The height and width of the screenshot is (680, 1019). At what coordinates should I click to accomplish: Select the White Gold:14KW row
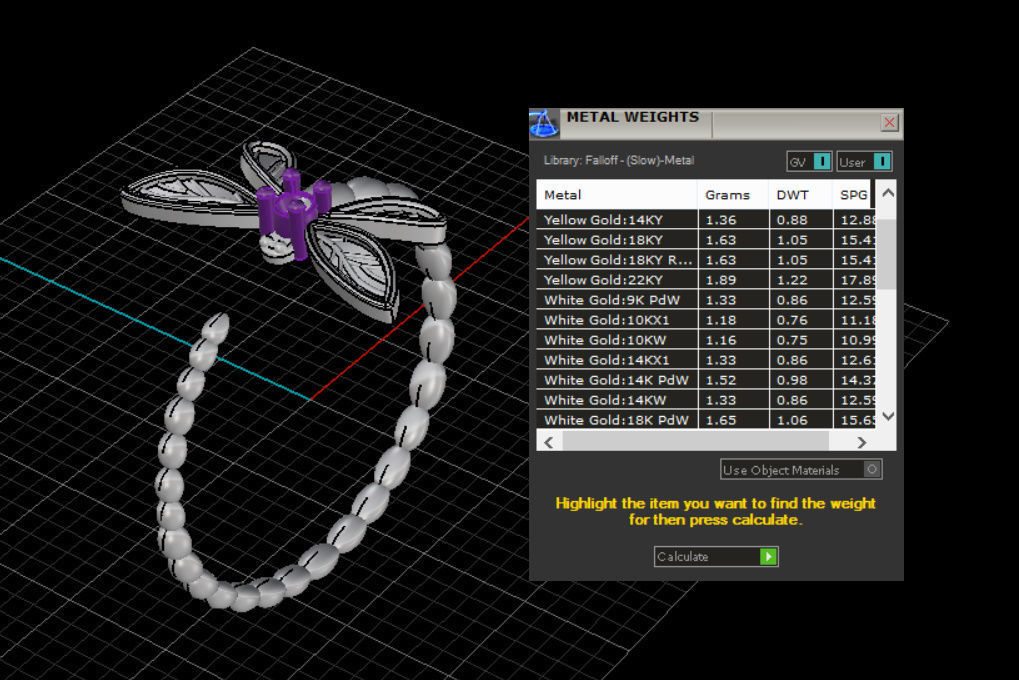(x=706, y=400)
